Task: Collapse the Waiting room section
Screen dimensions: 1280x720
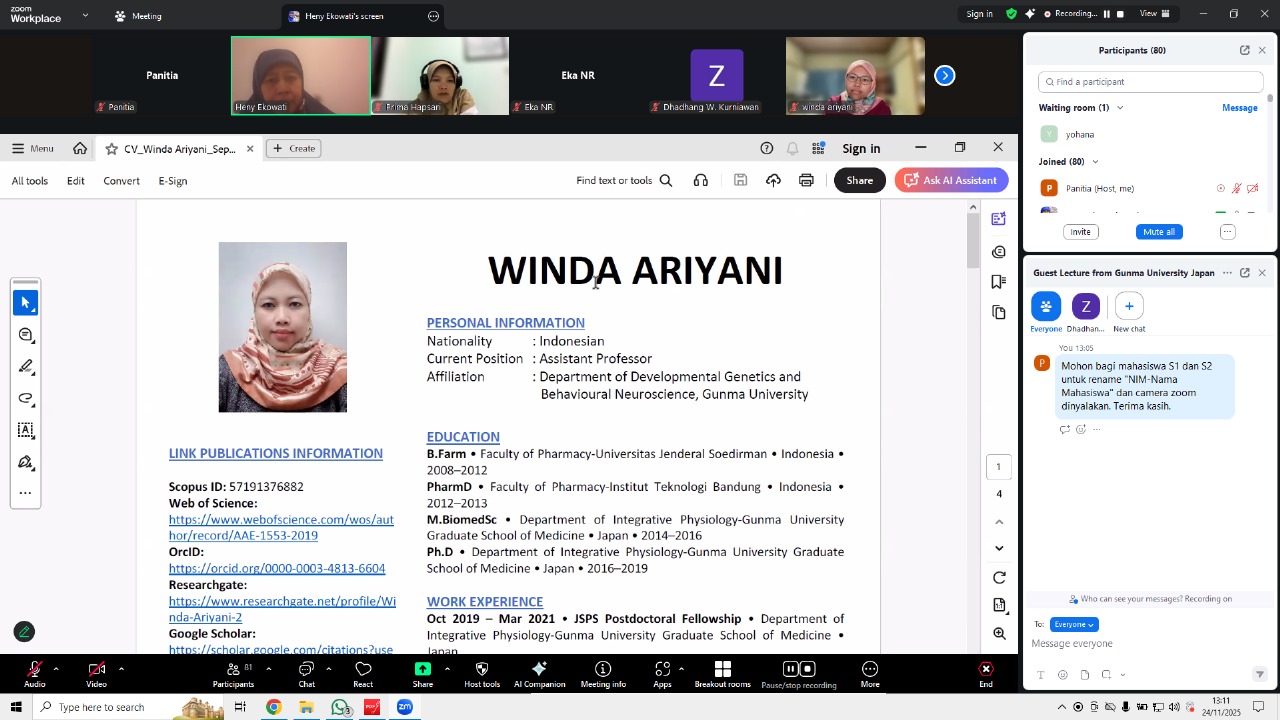Action: pos(1120,108)
